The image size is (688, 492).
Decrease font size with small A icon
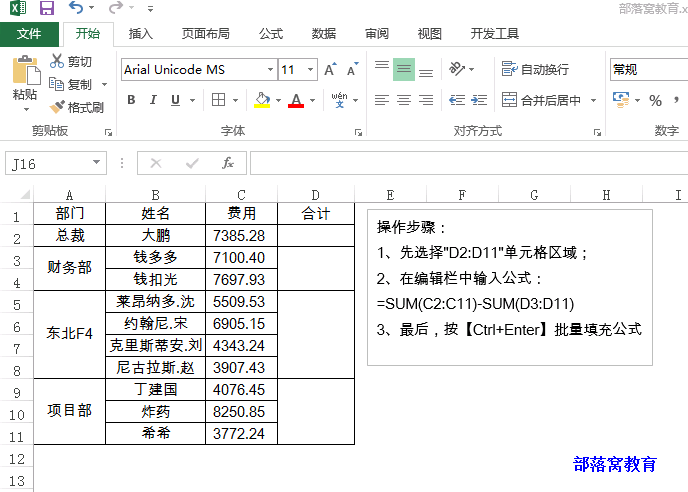[x=352, y=69]
